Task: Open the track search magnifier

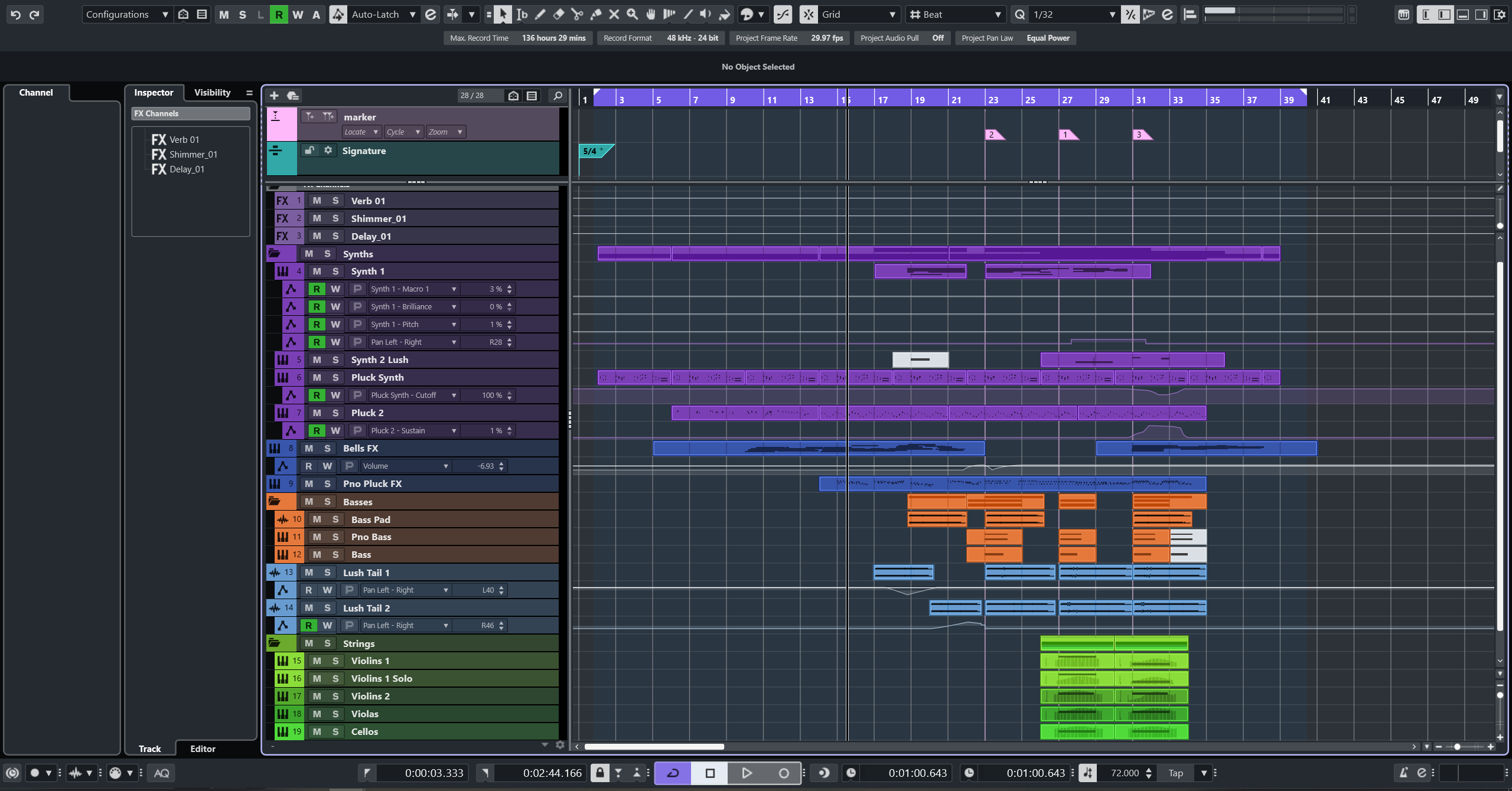Action: click(557, 96)
